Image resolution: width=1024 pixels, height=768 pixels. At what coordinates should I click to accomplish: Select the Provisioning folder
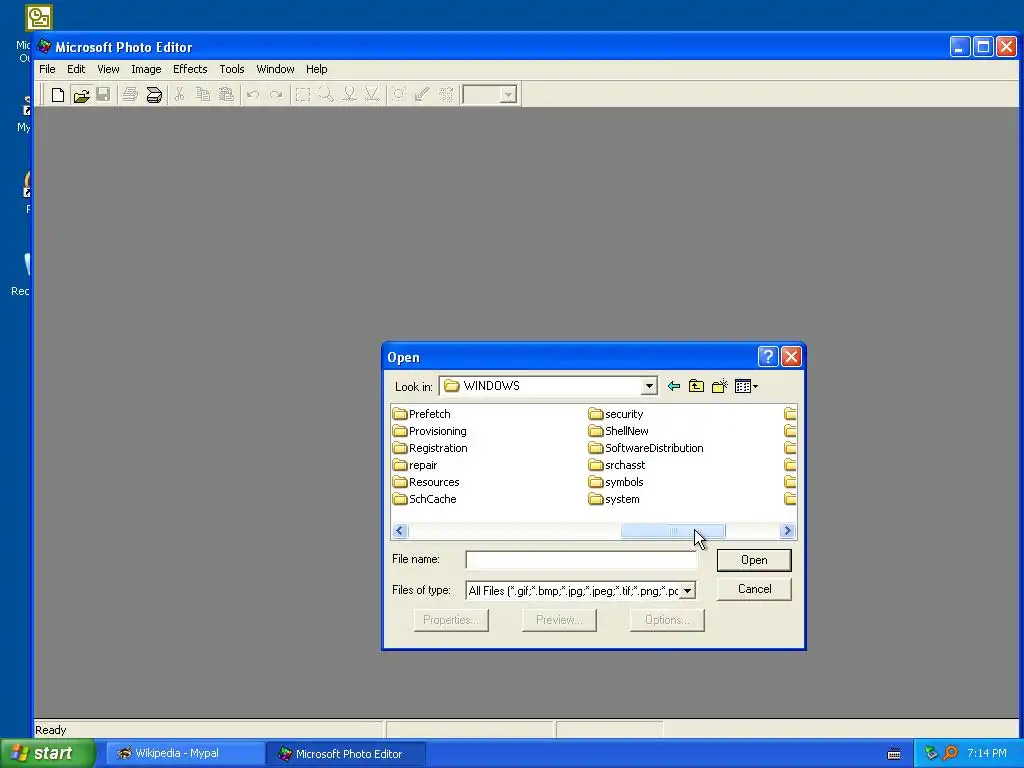(430, 431)
